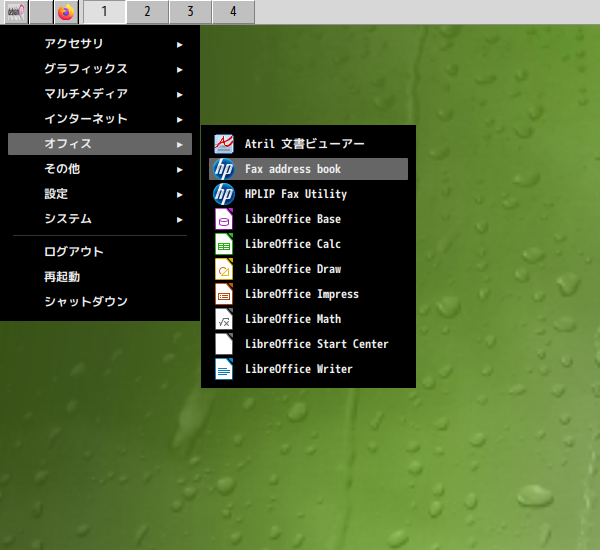Open the インターネット menu category

click(100, 119)
